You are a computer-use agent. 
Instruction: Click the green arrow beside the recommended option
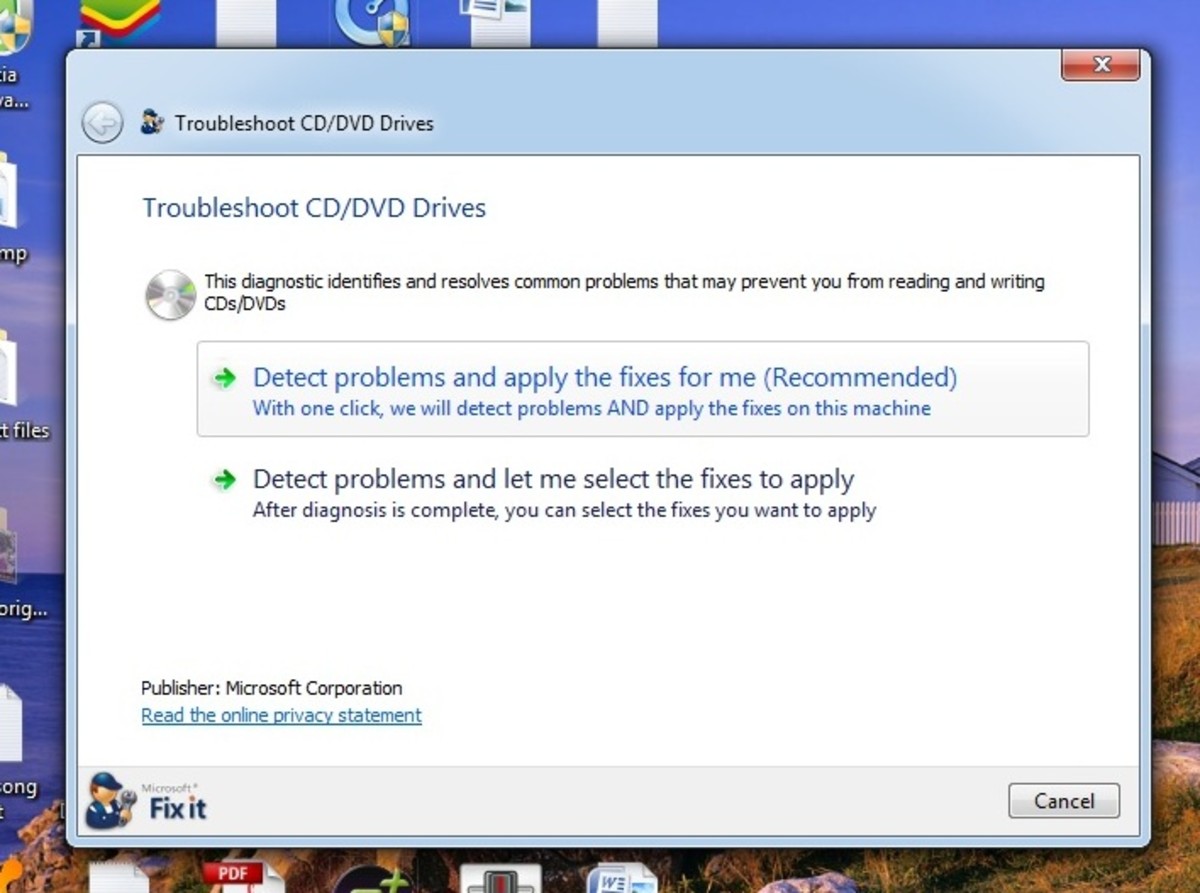coord(224,378)
